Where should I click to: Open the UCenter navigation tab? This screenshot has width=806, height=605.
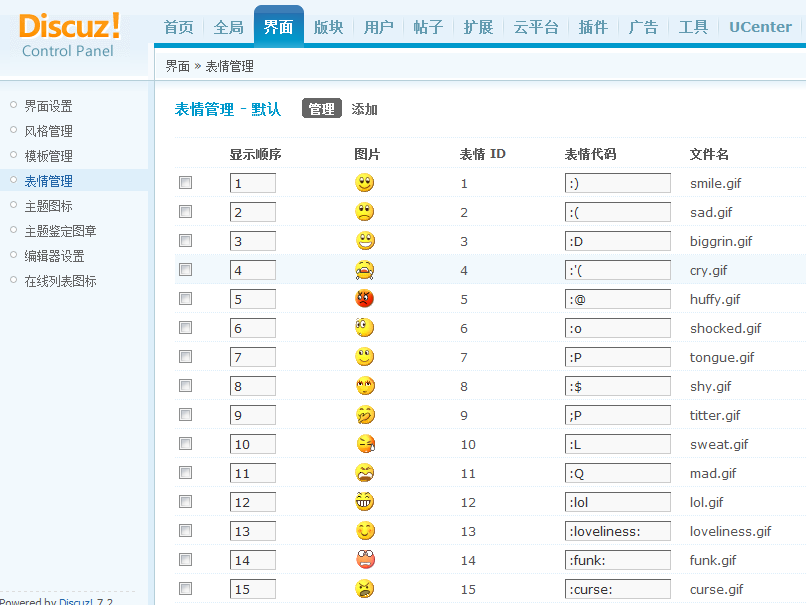[760, 27]
